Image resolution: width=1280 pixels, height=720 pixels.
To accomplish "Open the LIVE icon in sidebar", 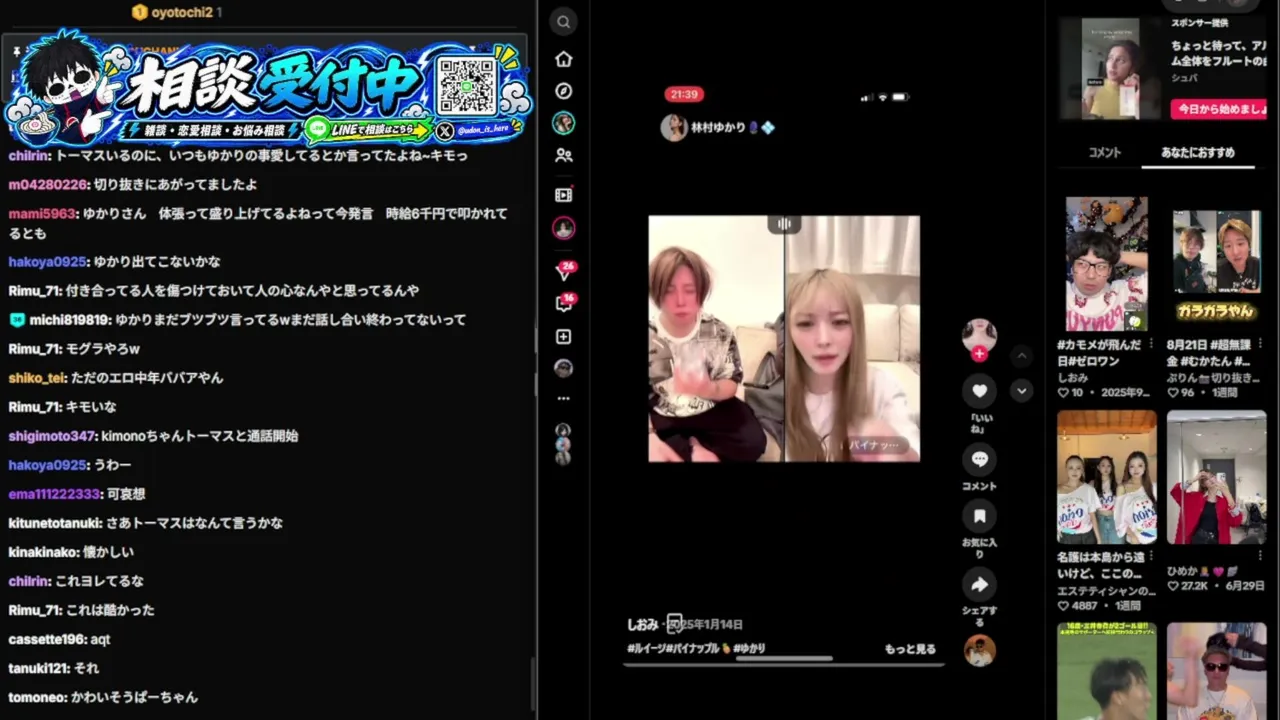I will [564, 195].
